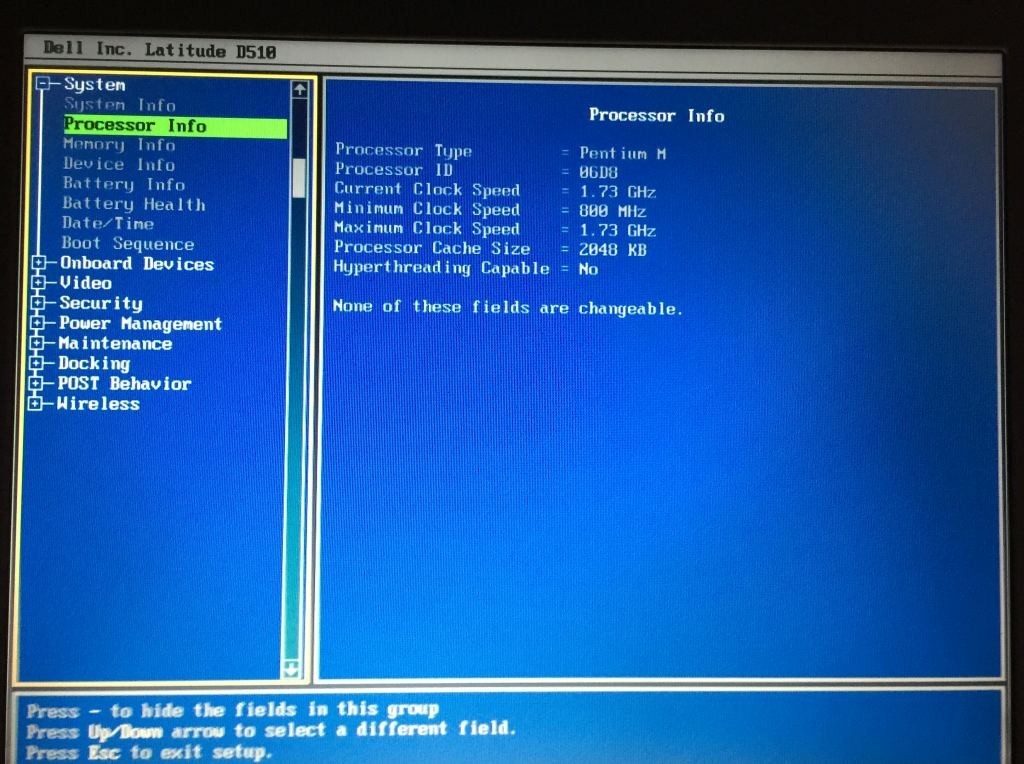Click the 'Press - to hide the fields' hint

click(x=233, y=710)
